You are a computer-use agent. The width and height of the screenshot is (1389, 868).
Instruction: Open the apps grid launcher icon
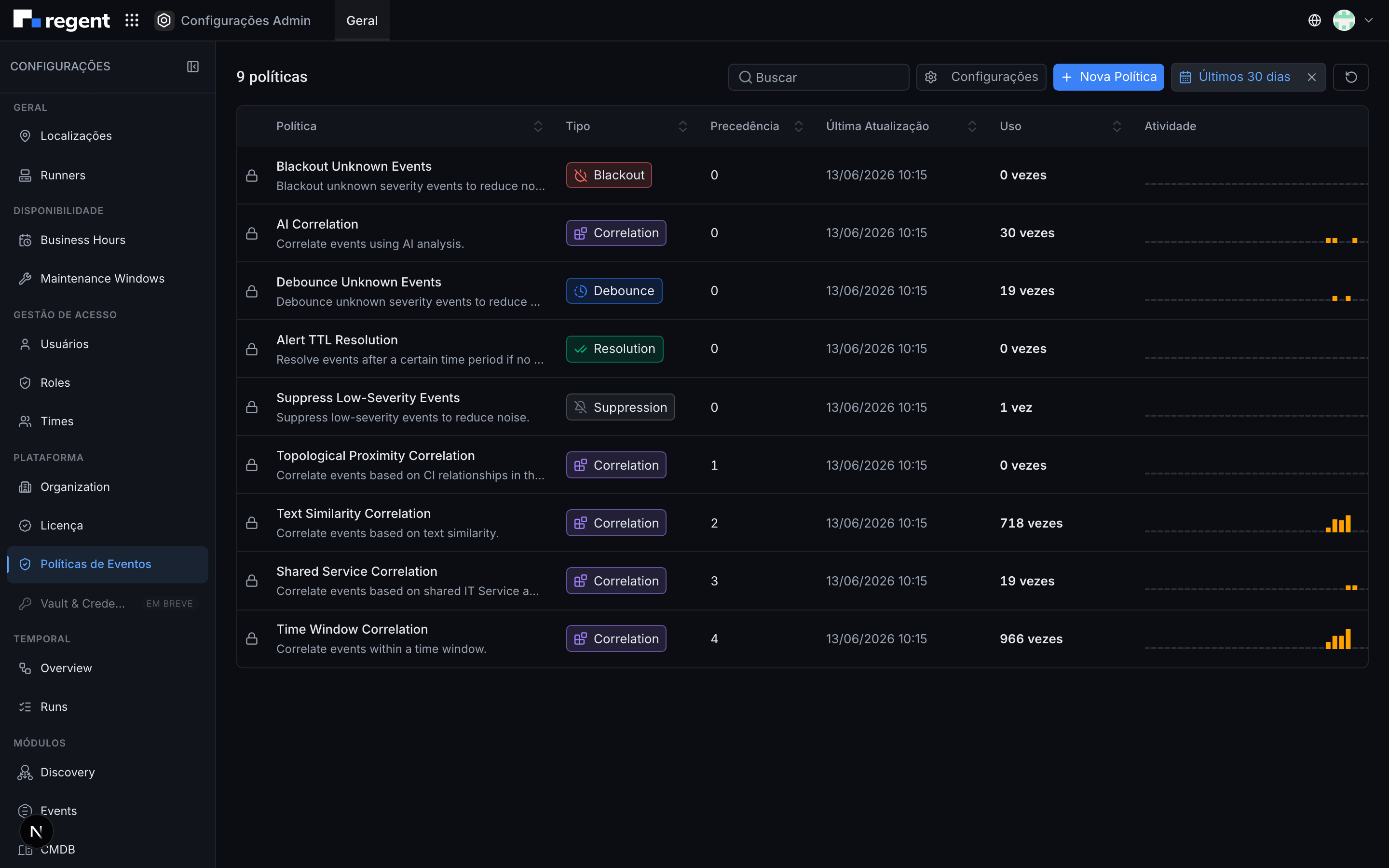132,21
